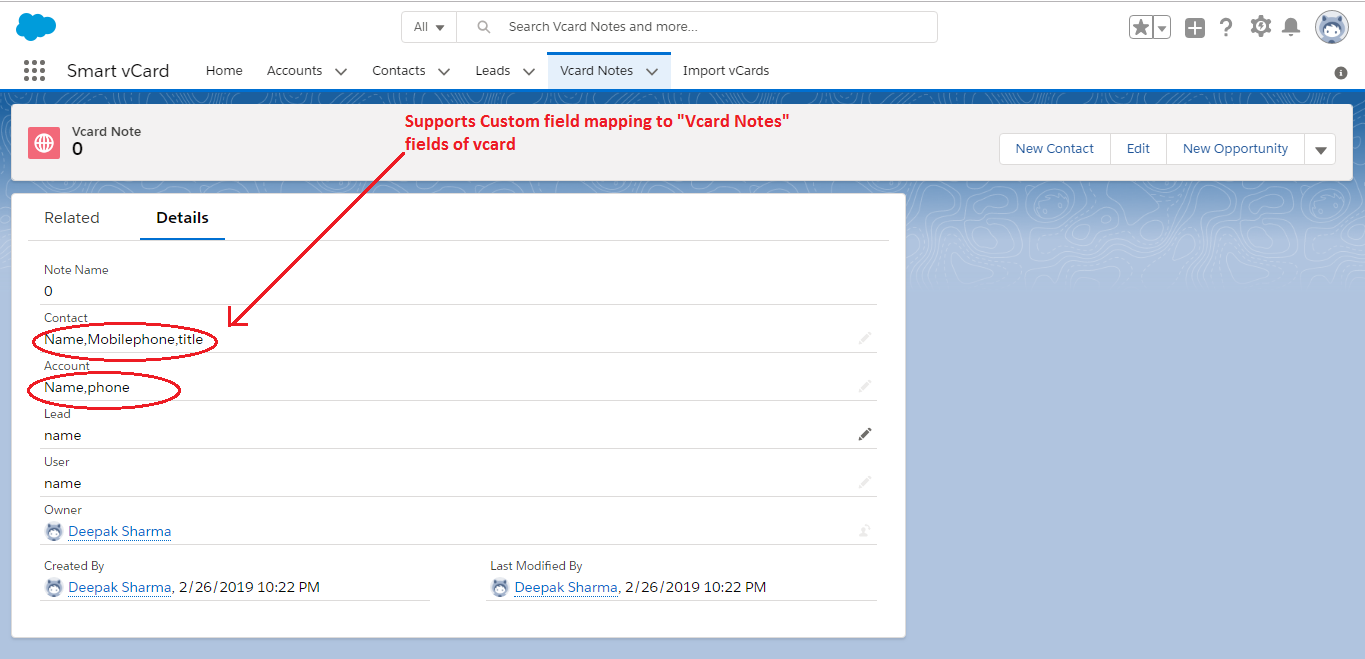Show notifications via the bell icon
The height and width of the screenshot is (659, 1365).
click(x=1291, y=28)
